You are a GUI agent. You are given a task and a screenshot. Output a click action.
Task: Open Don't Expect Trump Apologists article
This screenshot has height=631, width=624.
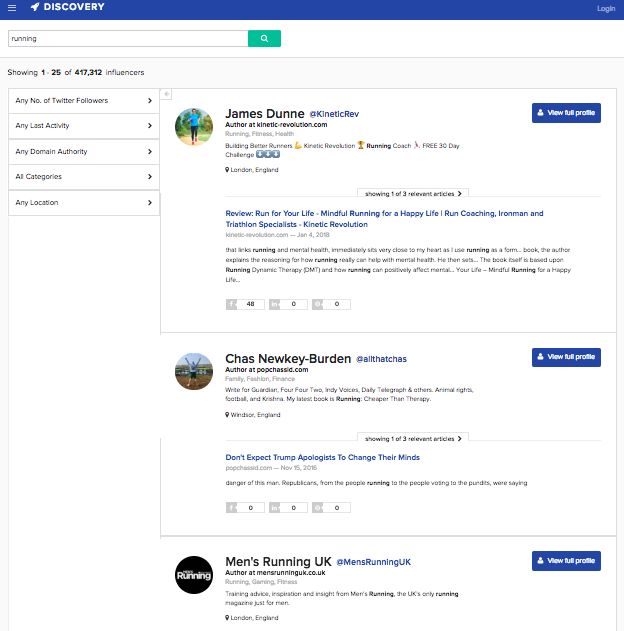pyautogui.click(x=322, y=458)
